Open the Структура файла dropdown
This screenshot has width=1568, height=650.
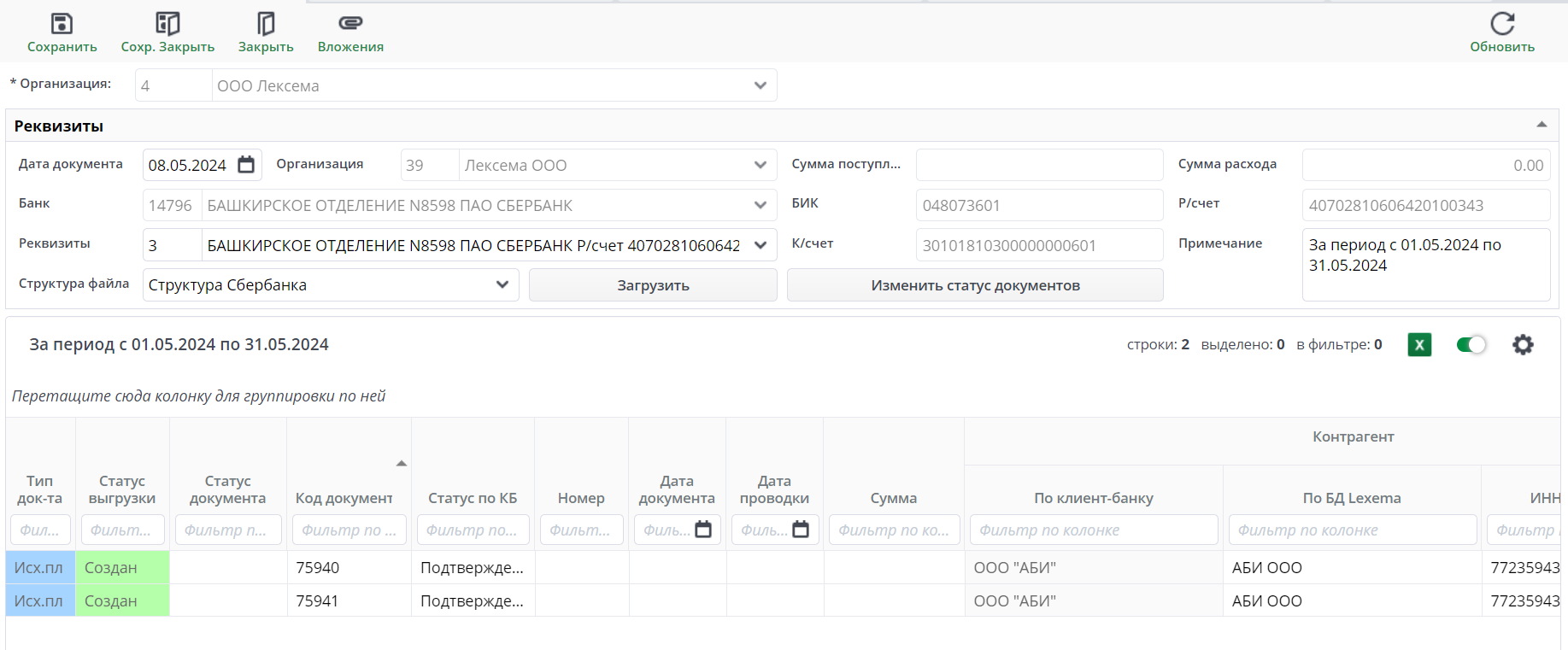[502, 285]
